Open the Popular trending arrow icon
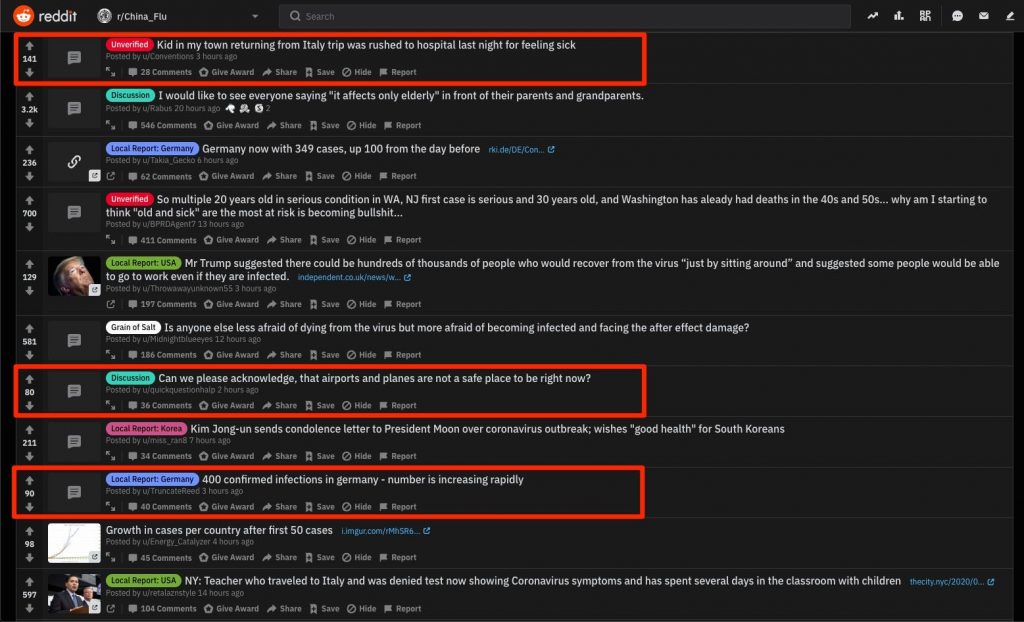This screenshot has height=622, width=1024. click(872, 16)
